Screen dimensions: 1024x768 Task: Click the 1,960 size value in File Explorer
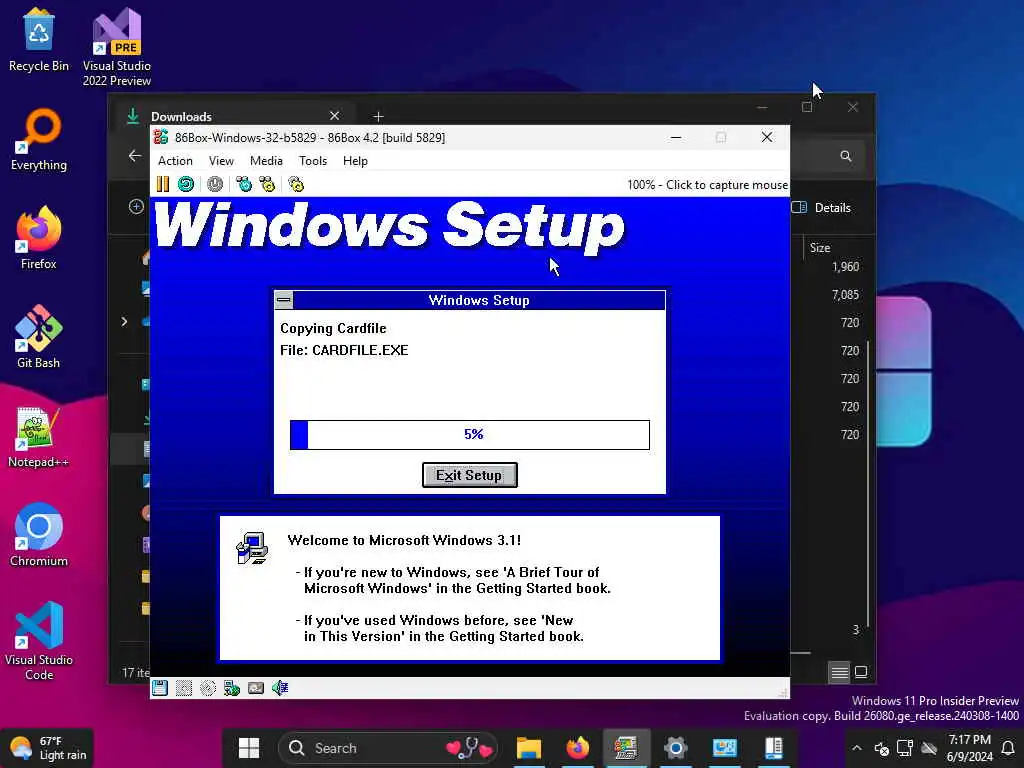(x=846, y=266)
